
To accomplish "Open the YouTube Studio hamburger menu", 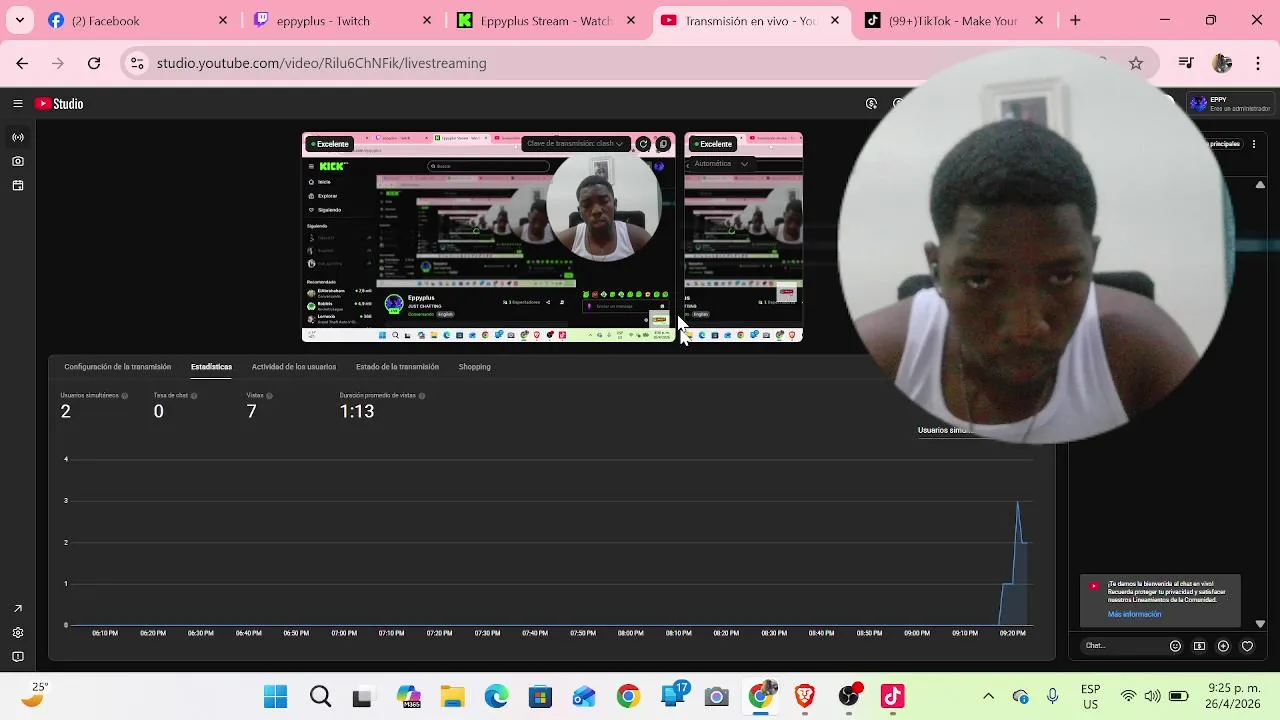I will pos(18,104).
